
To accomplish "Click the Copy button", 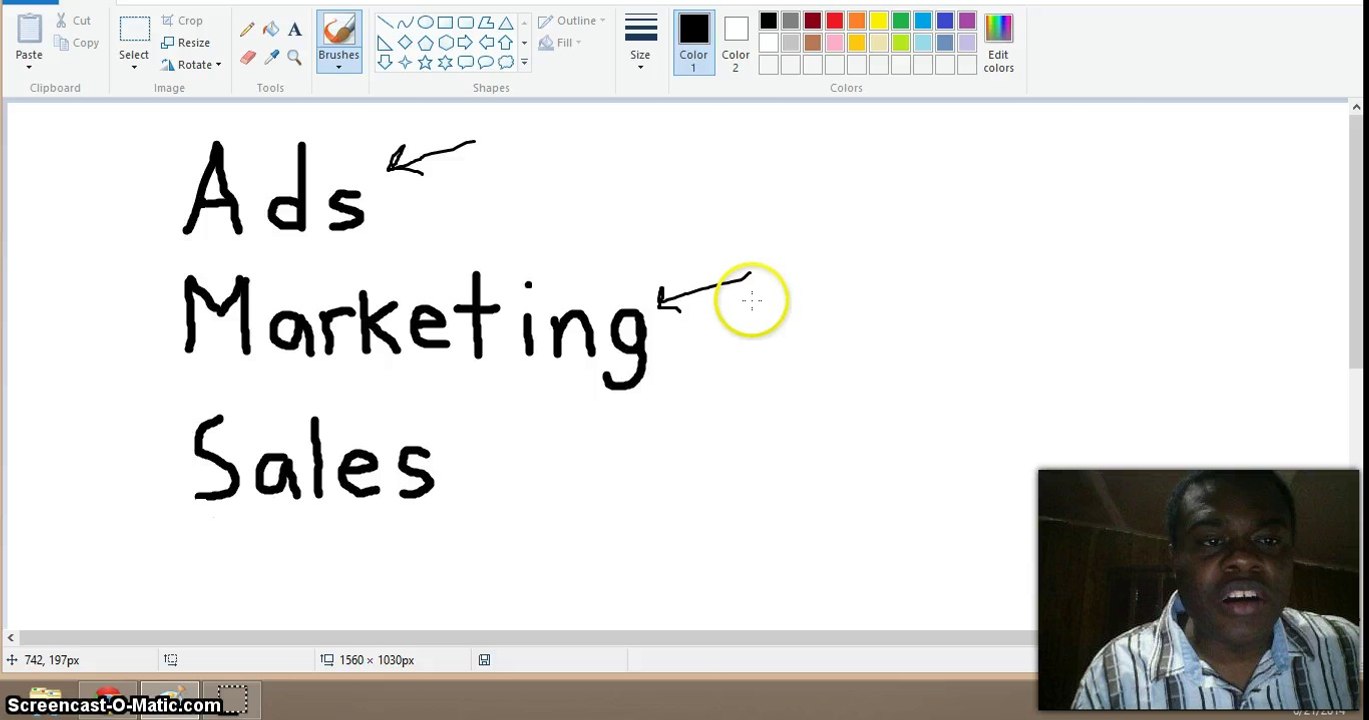I will click(x=77, y=43).
